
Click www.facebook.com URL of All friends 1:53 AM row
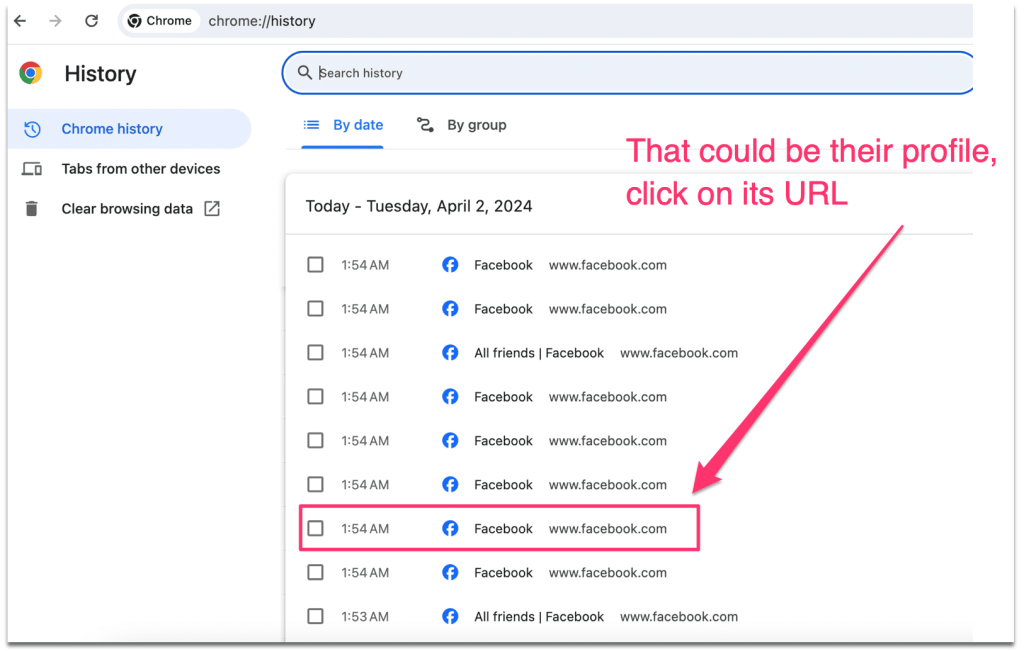click(x=679, y=616)
